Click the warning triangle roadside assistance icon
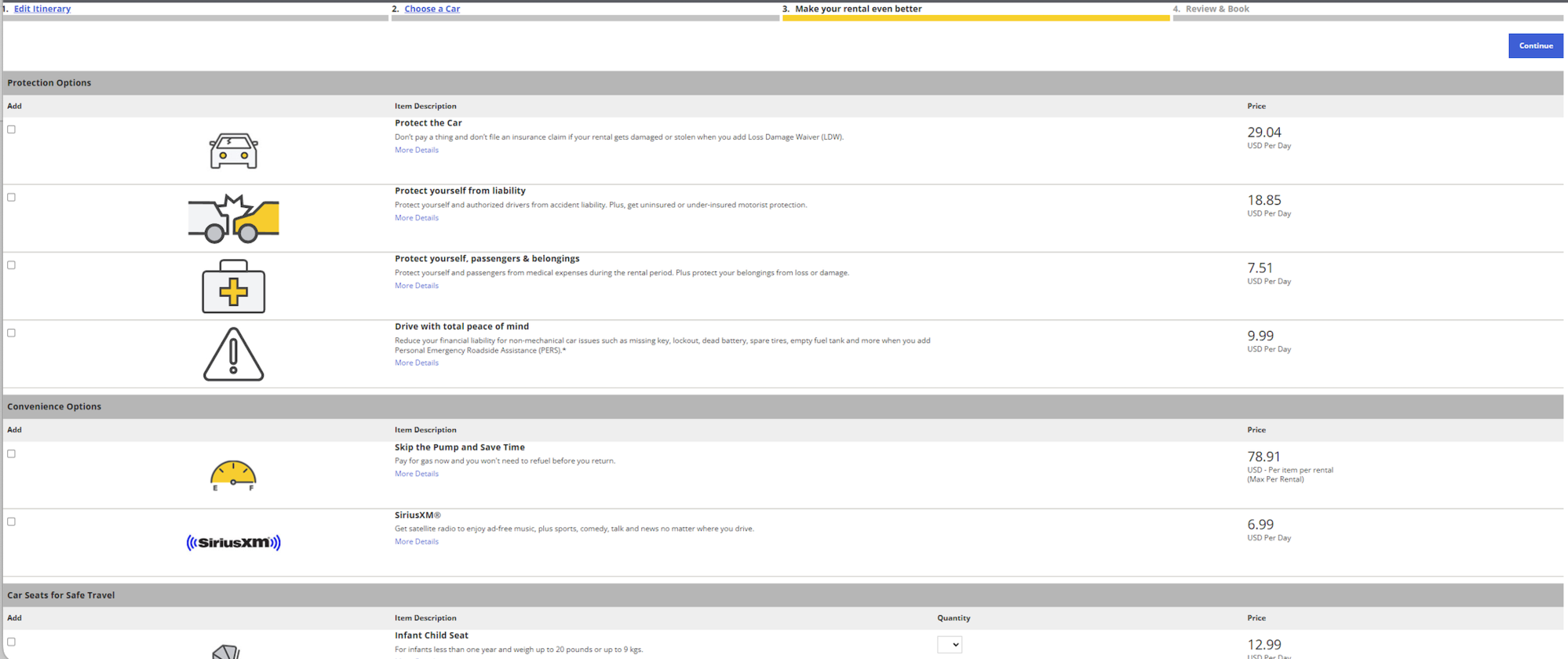1568x659 pixels. (x=233, y=355)
